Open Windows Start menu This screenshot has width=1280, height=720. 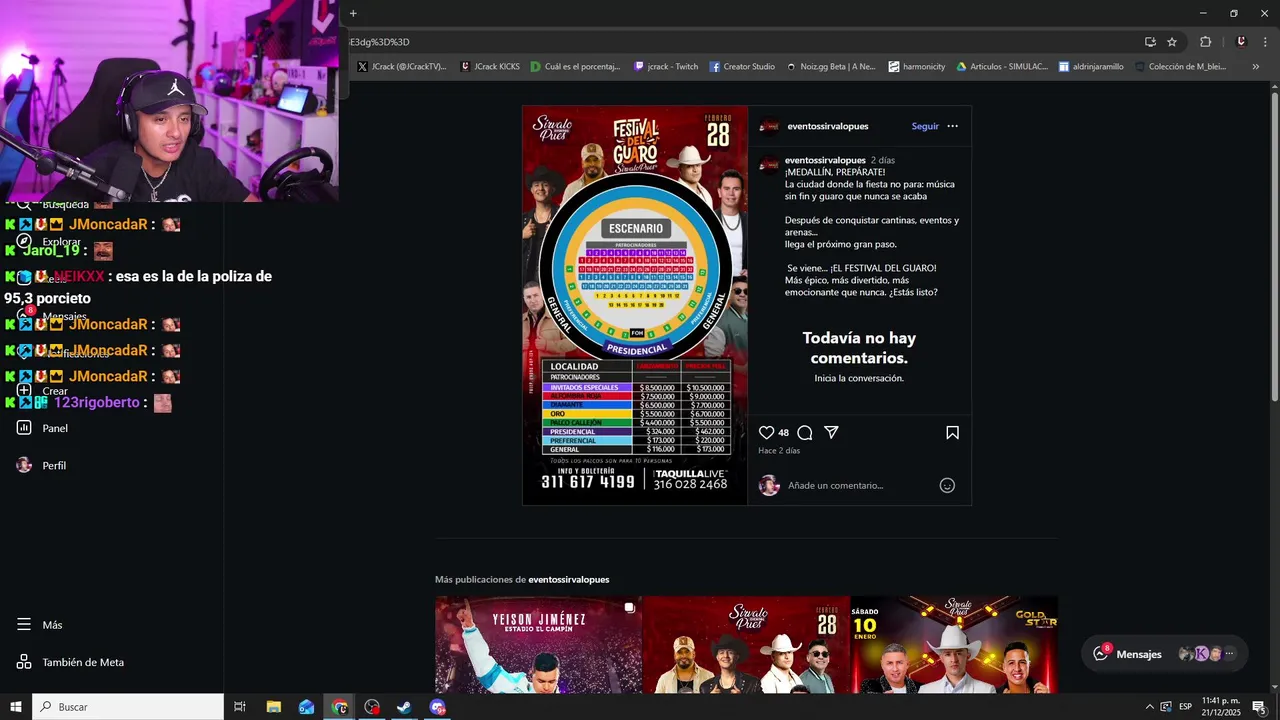coord(16,707)
